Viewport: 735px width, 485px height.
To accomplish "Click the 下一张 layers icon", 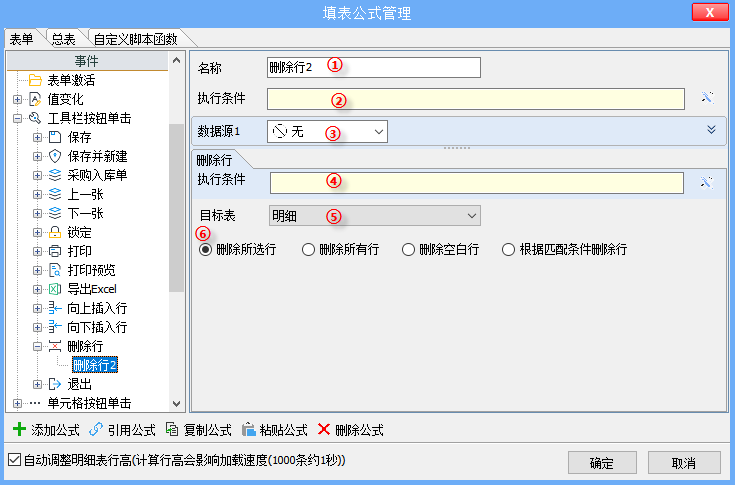I will 55,213.
